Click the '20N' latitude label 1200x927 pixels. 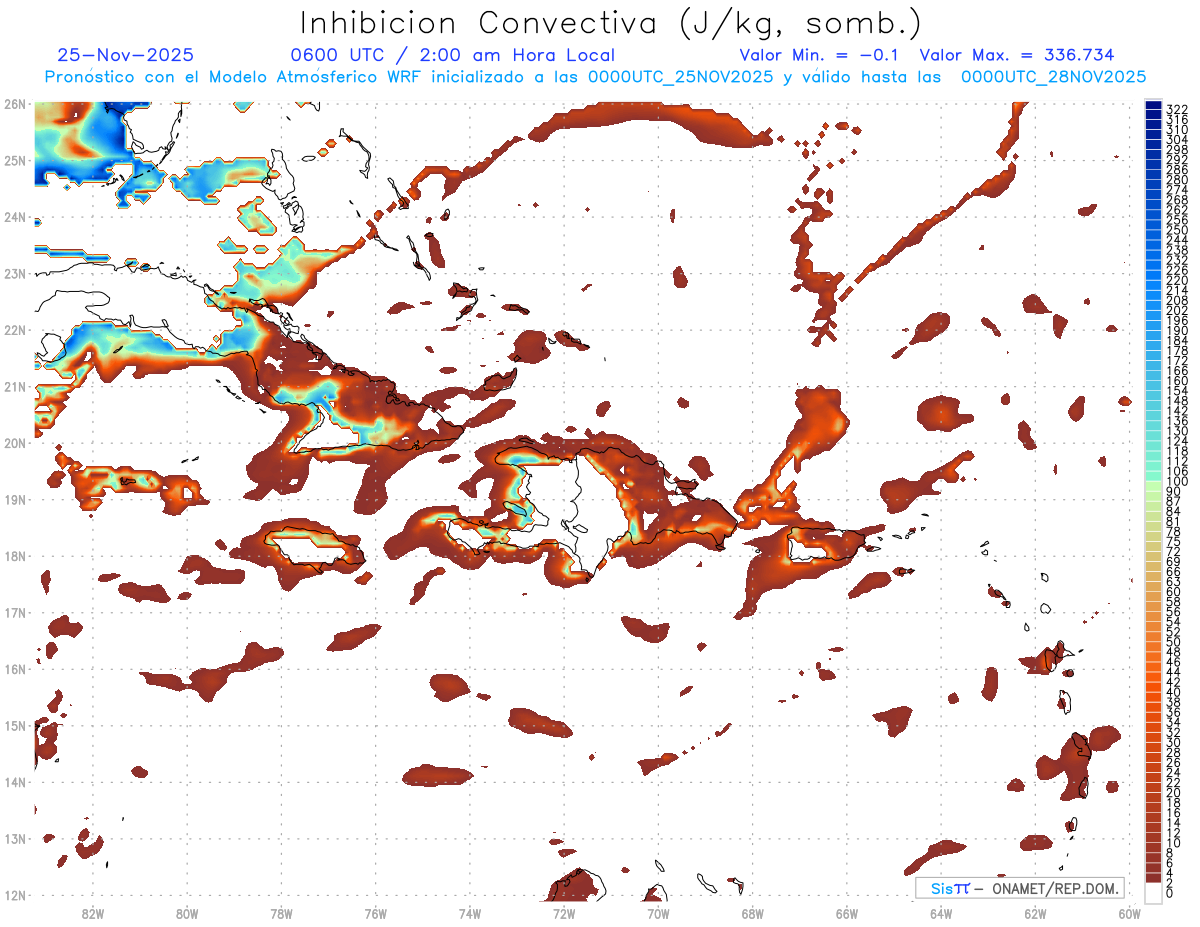(15, 442)
